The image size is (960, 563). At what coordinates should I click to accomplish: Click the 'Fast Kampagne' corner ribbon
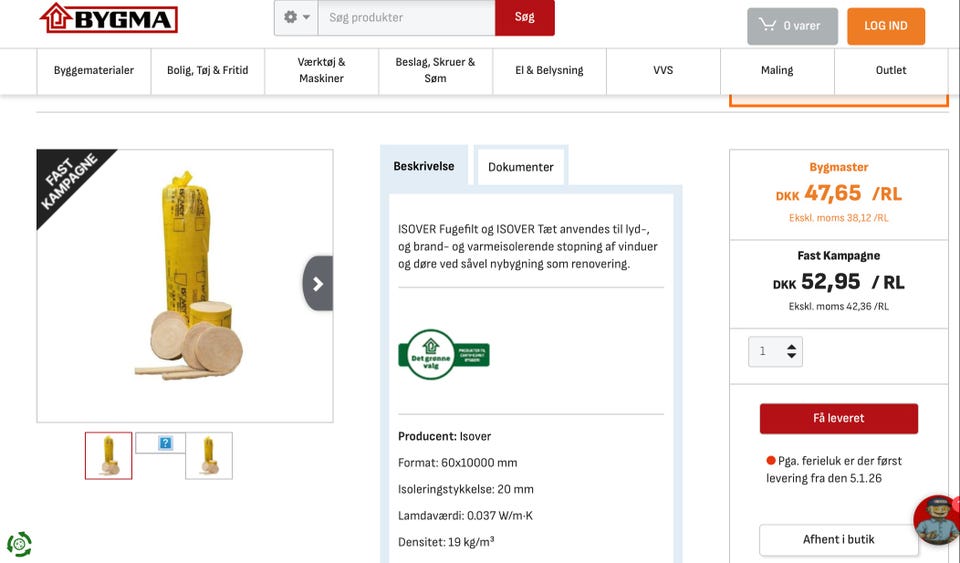[68, 181]
